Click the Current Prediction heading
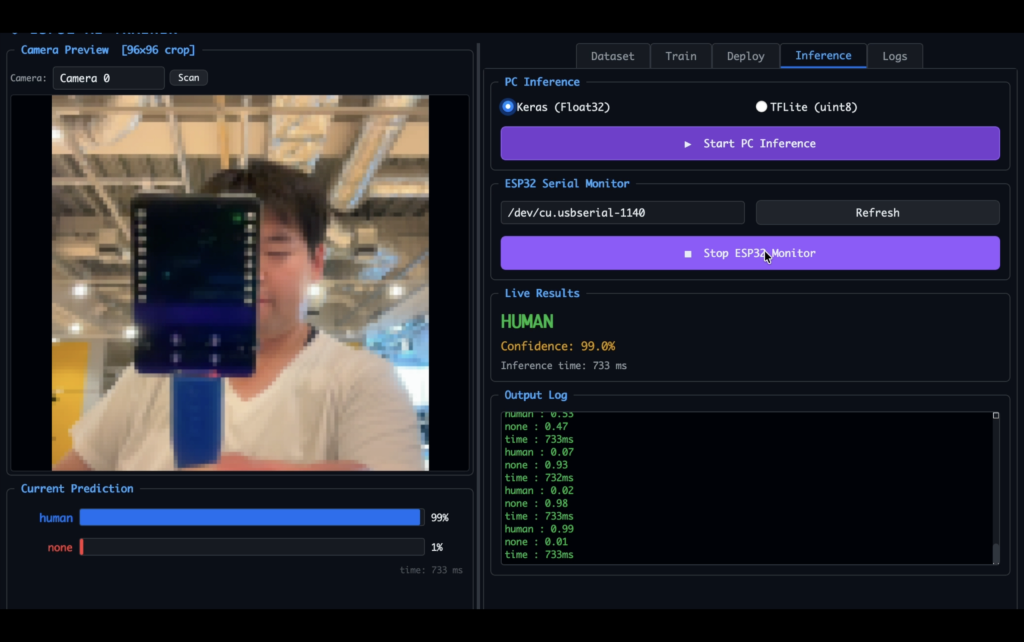This screenshot has height=642, width=1024. (77, 489)
